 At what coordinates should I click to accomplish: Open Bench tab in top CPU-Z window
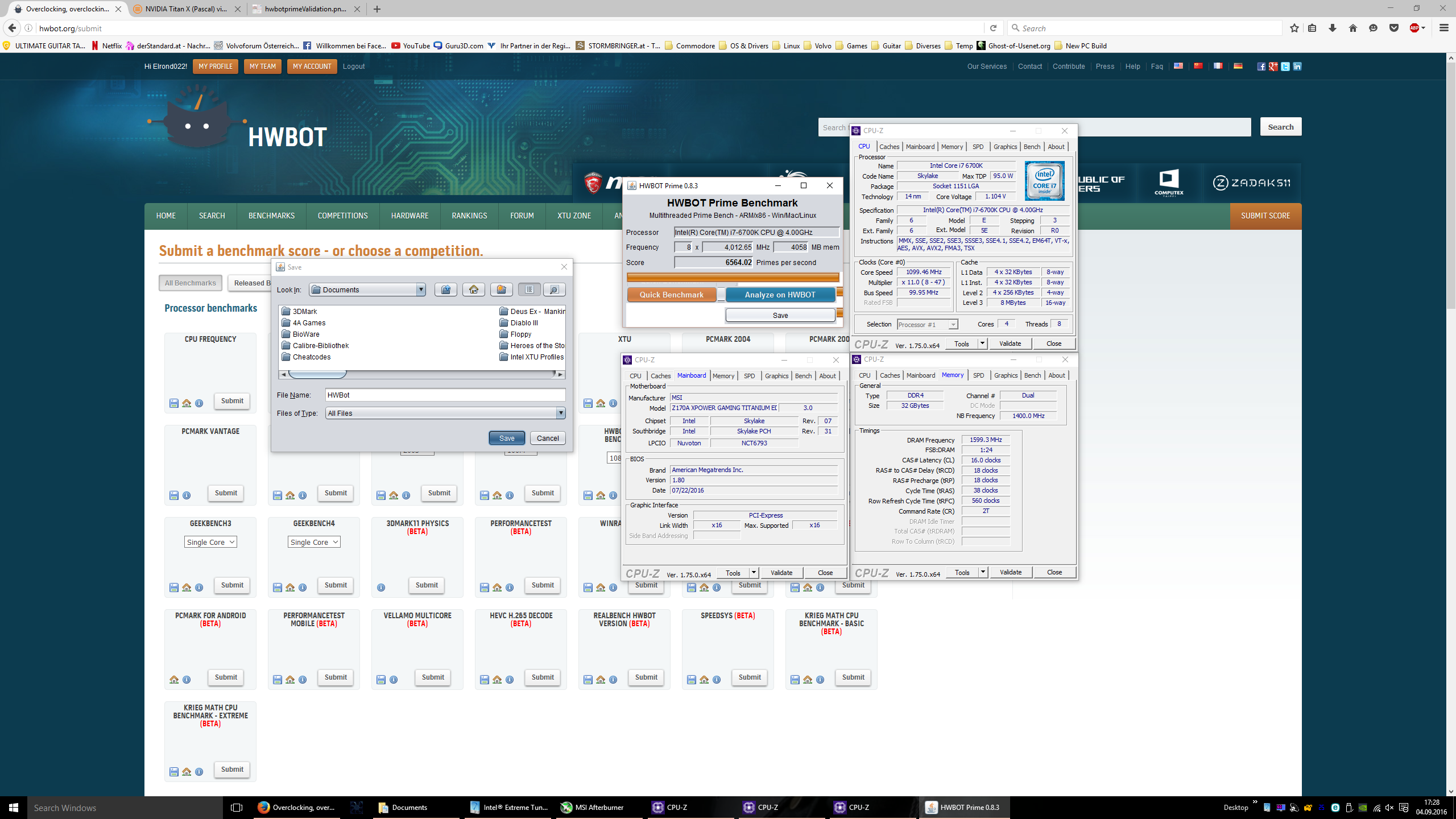1032,147
